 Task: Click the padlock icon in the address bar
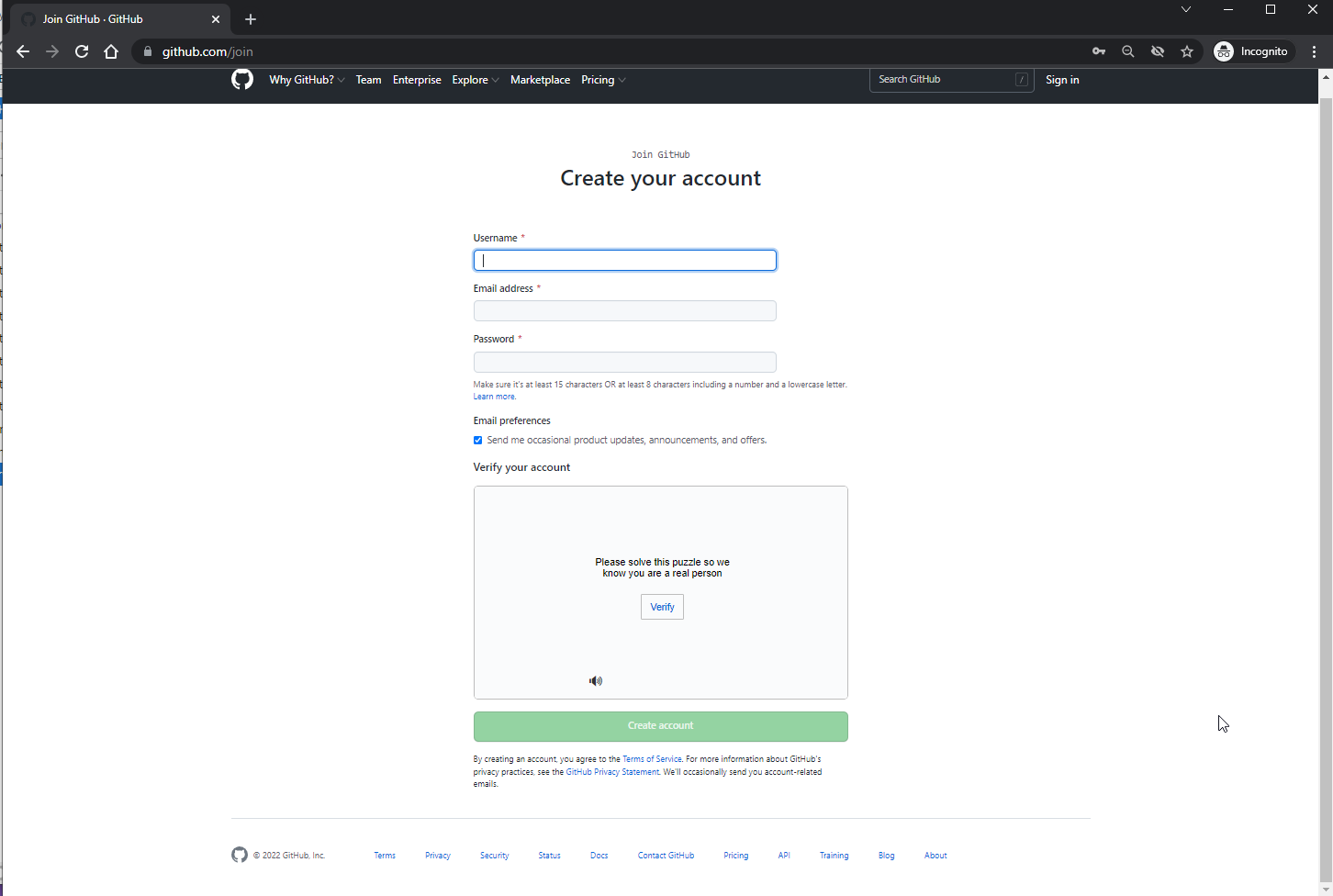[x=147, y=51]
